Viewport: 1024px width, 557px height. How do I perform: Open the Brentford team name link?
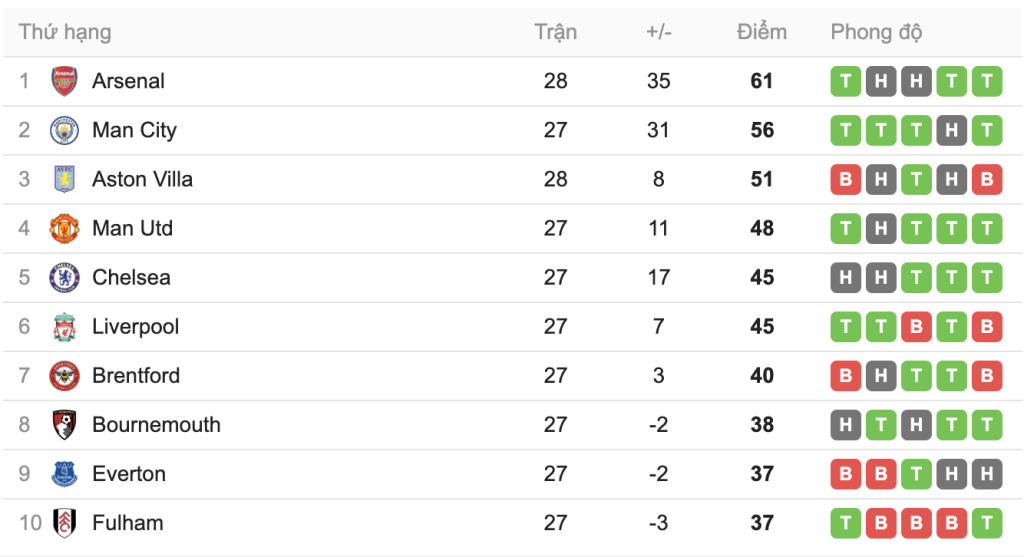[136, 375]
